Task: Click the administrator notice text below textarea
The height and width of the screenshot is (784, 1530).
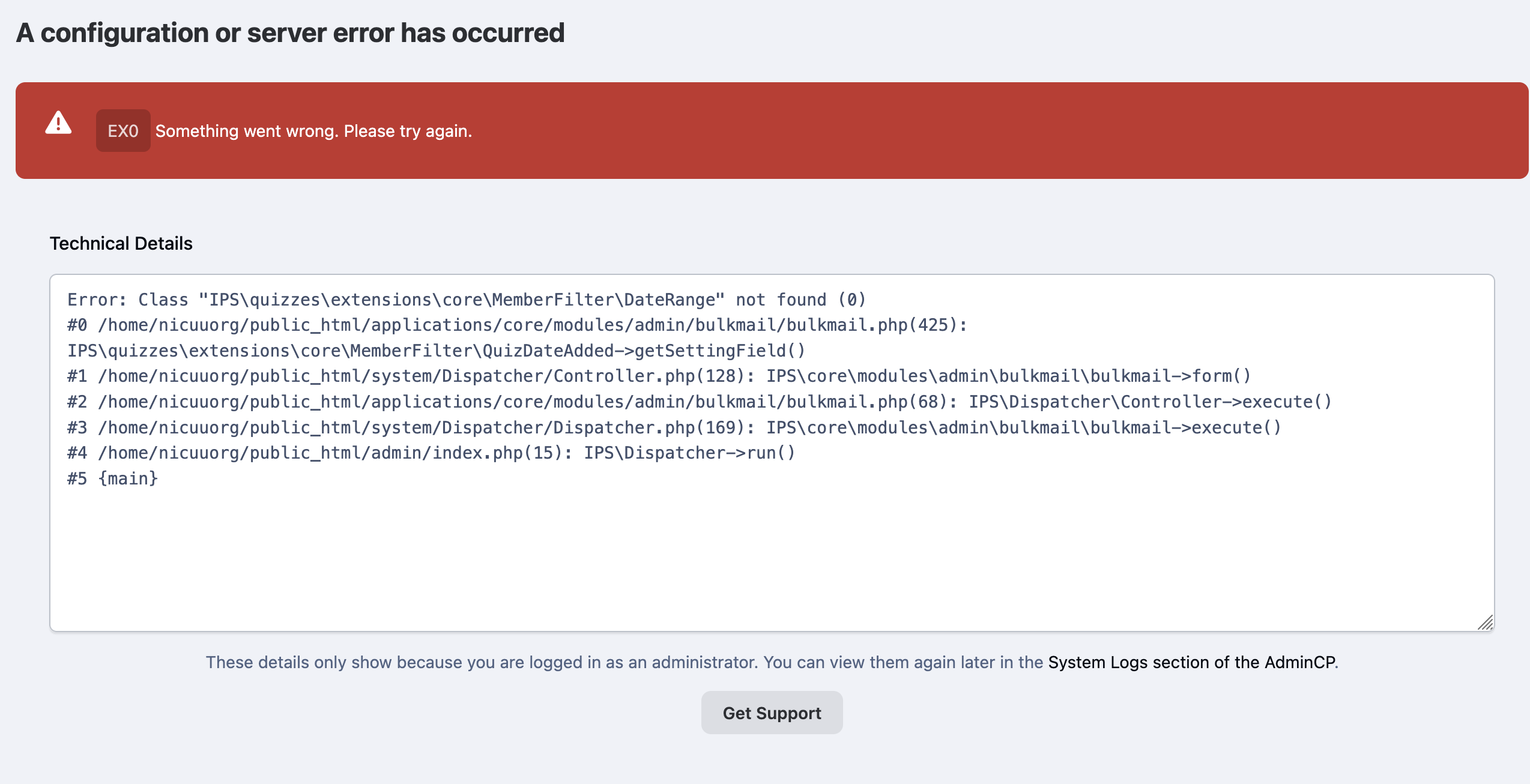Action: [624, 662]
